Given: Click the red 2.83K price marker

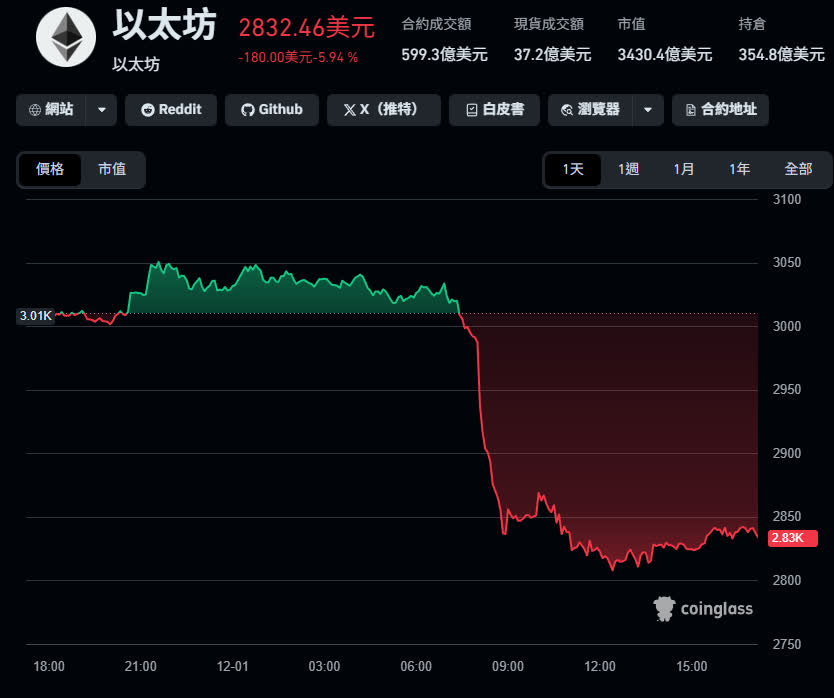Looking at the screenshot, I should [792, 539].
